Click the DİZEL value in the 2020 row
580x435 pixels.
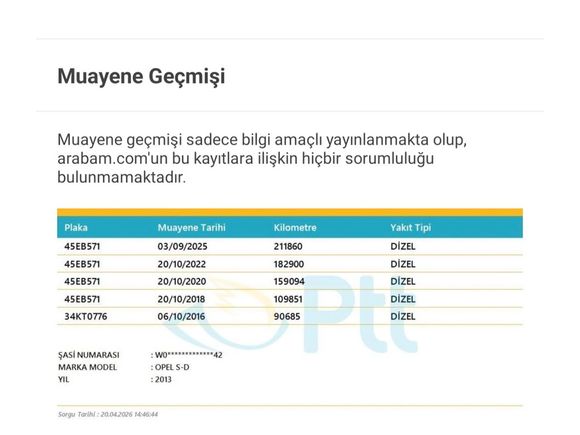pyautogui.click(x=402, y=281)
